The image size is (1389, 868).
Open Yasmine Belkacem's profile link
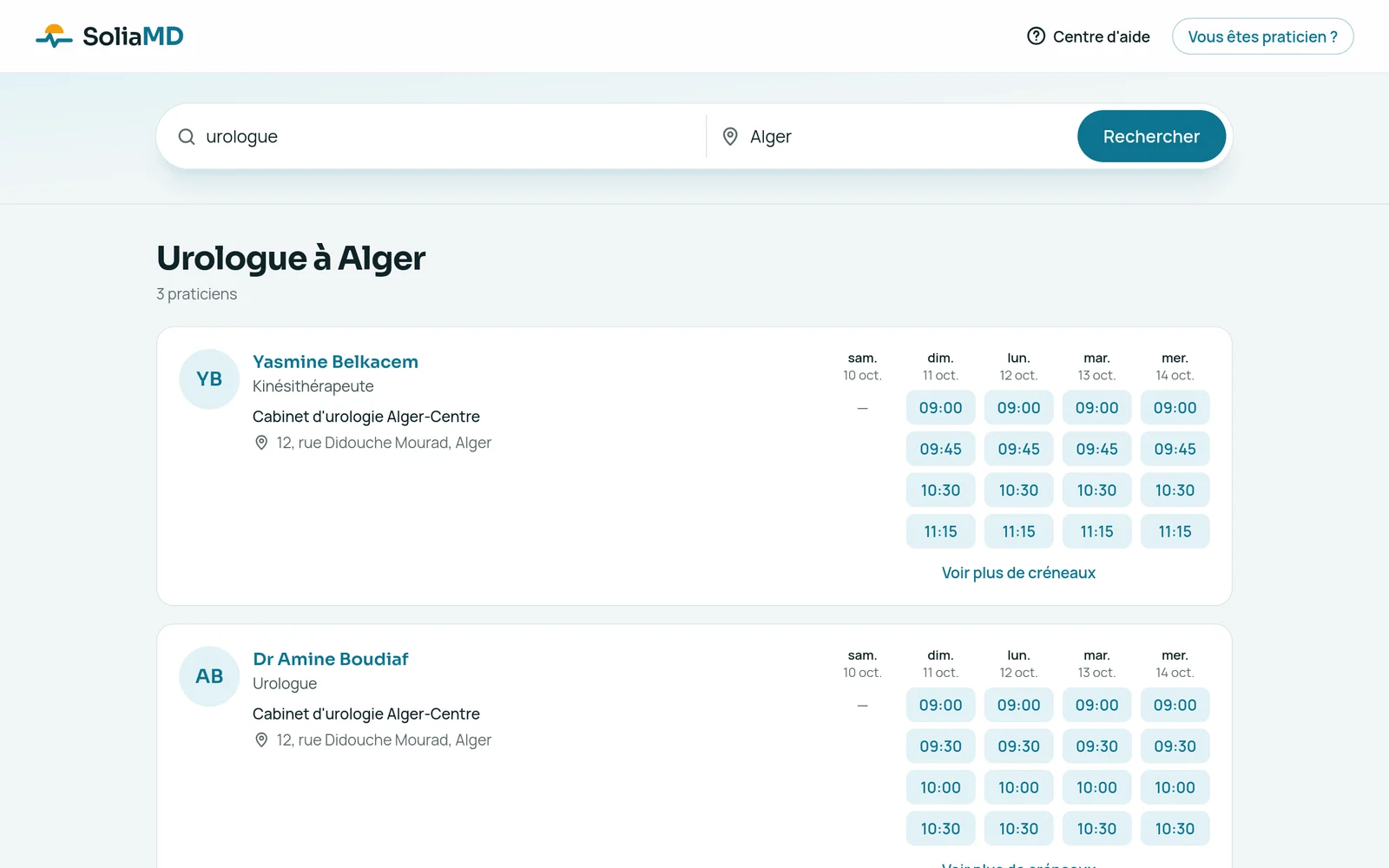(x=335, y=362)
